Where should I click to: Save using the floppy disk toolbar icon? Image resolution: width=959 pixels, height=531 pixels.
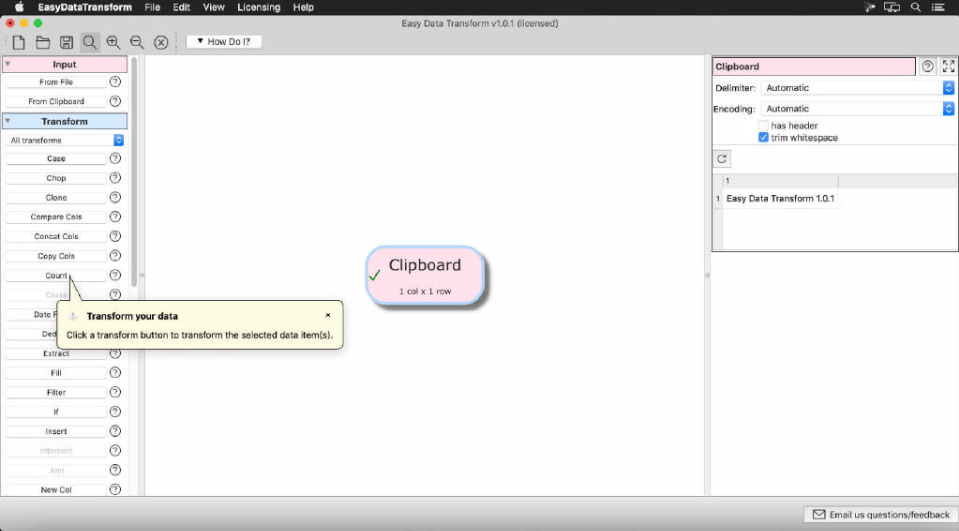point(66,42)
